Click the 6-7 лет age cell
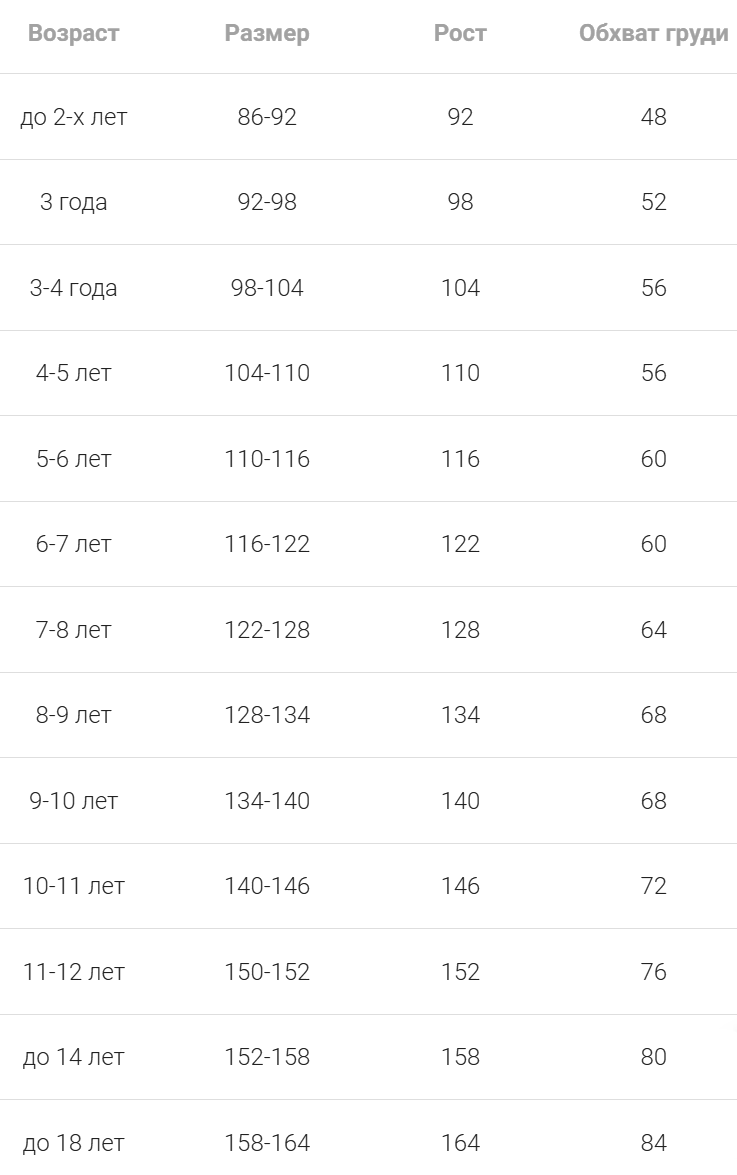 pyautogui.click(x=73, y=544)
